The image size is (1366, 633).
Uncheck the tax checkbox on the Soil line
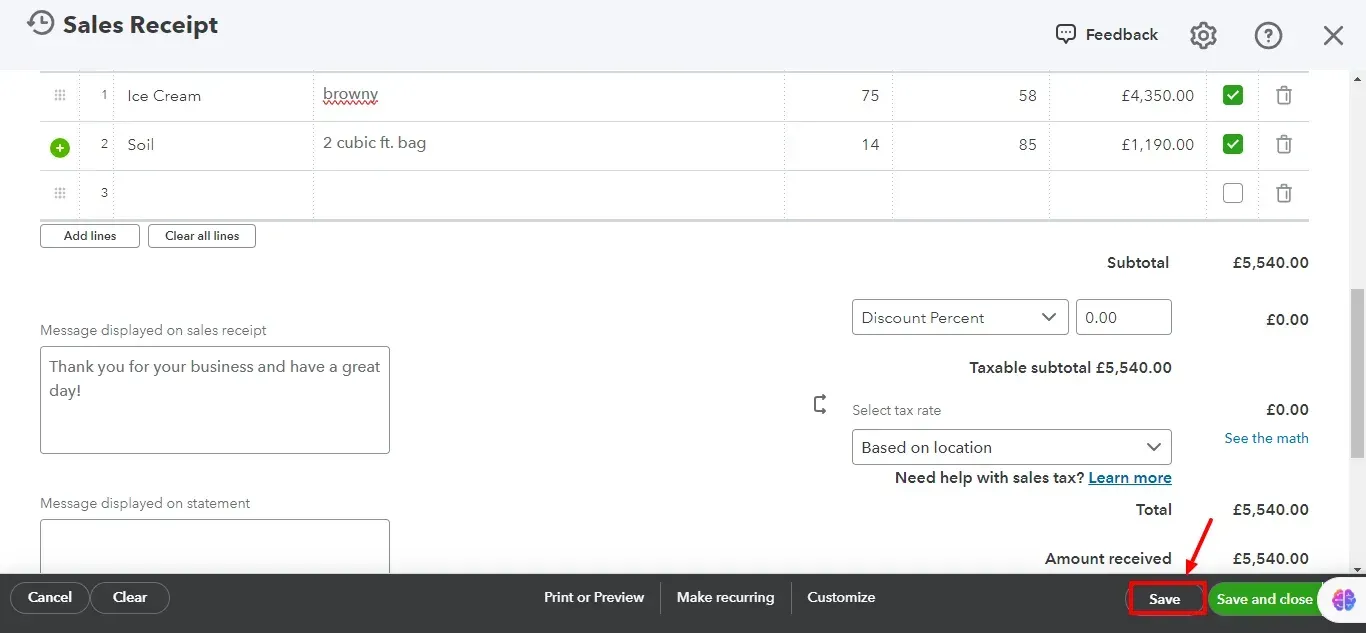pyautogui.click(x=1232, y=144)
